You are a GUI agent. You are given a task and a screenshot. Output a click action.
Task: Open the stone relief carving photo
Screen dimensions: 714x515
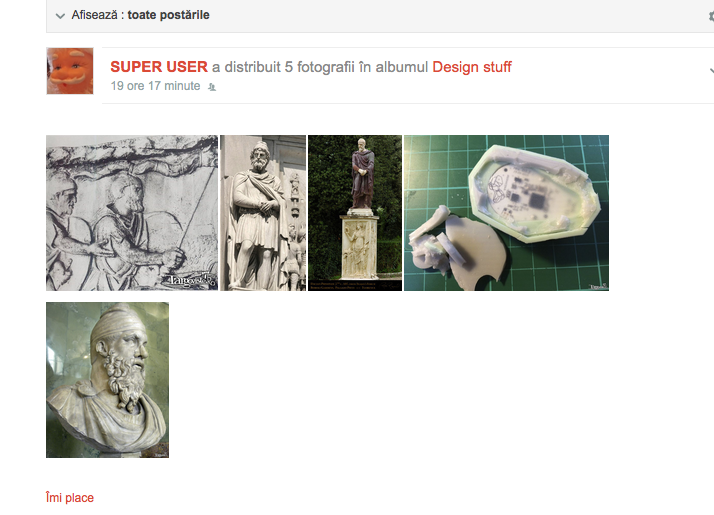[132, 213]
